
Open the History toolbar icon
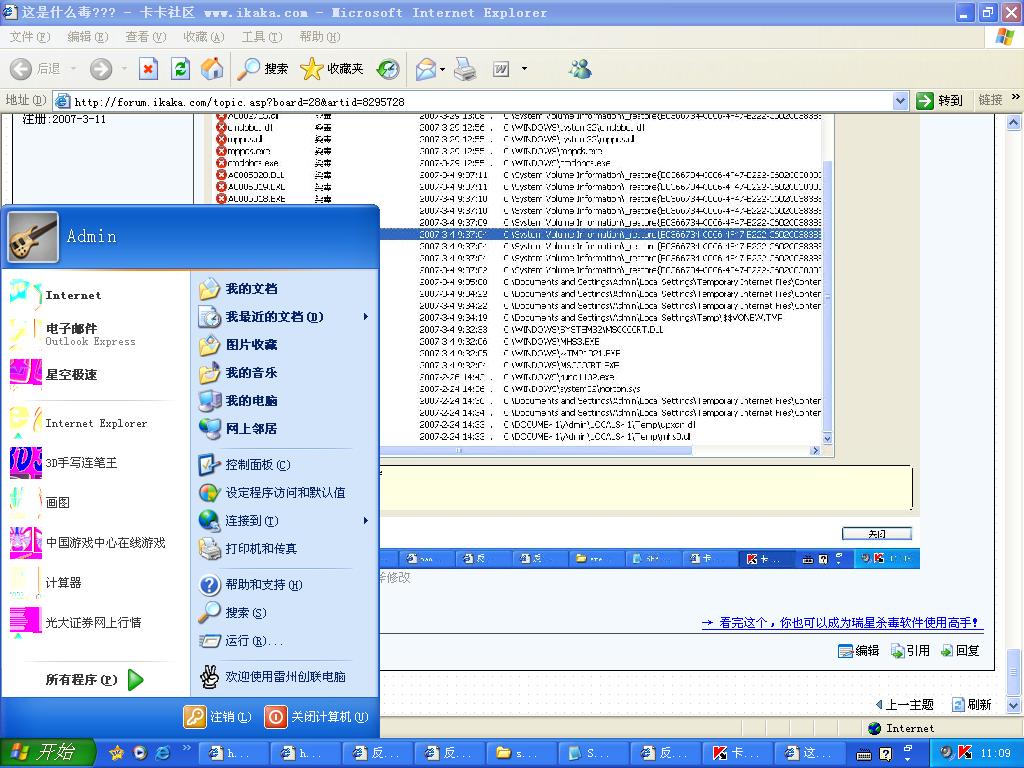[388, 69]
